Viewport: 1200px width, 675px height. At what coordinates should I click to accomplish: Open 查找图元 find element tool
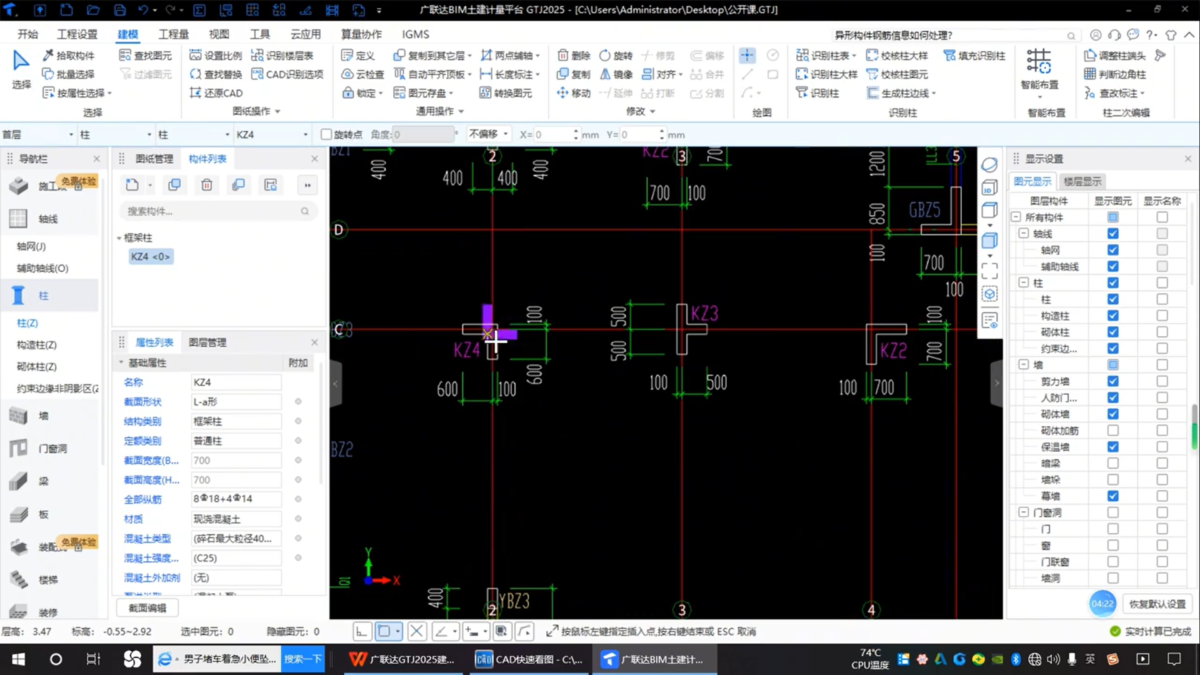click(x=145, y=56)
